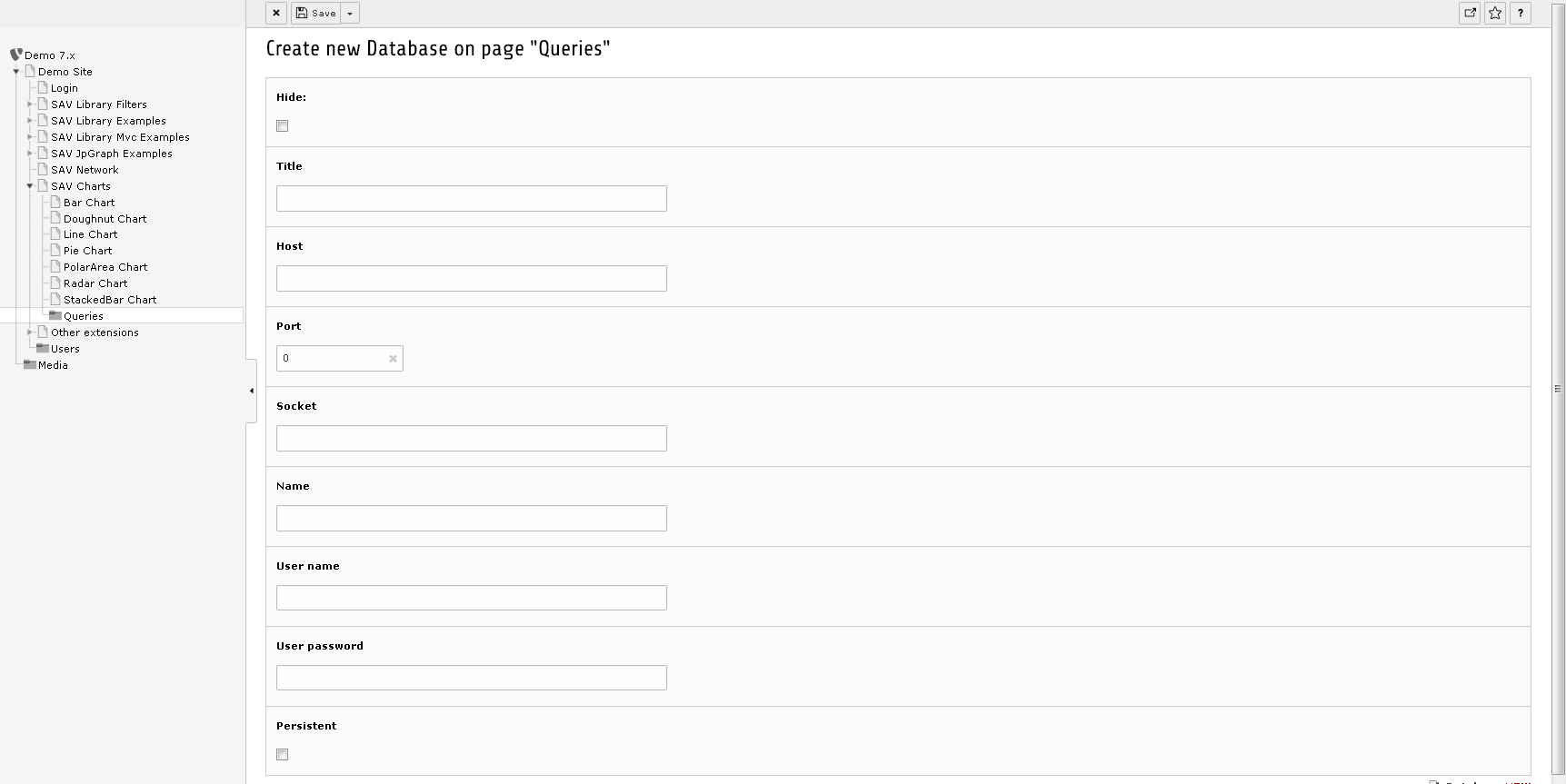Collapse the page tree panel
The image size is (1566, 784).
(252, 391)
